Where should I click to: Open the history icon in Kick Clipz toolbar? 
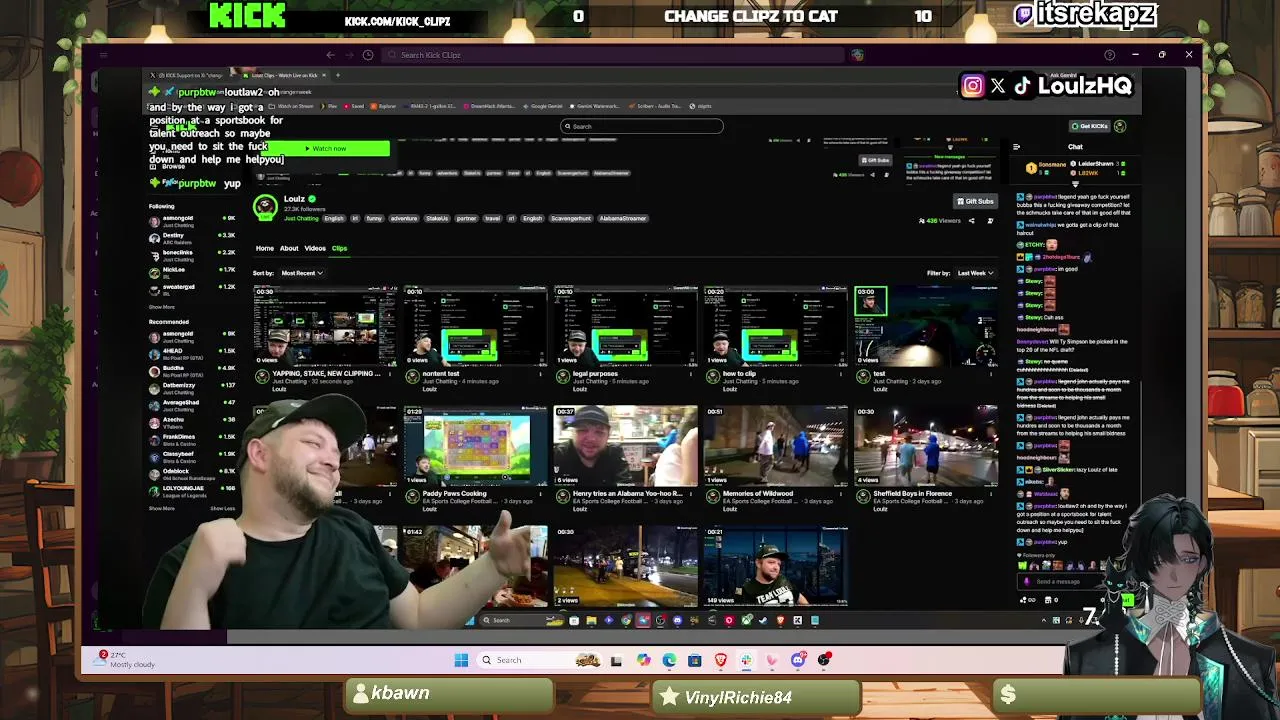pyautogui.click(x=368, y=55)
